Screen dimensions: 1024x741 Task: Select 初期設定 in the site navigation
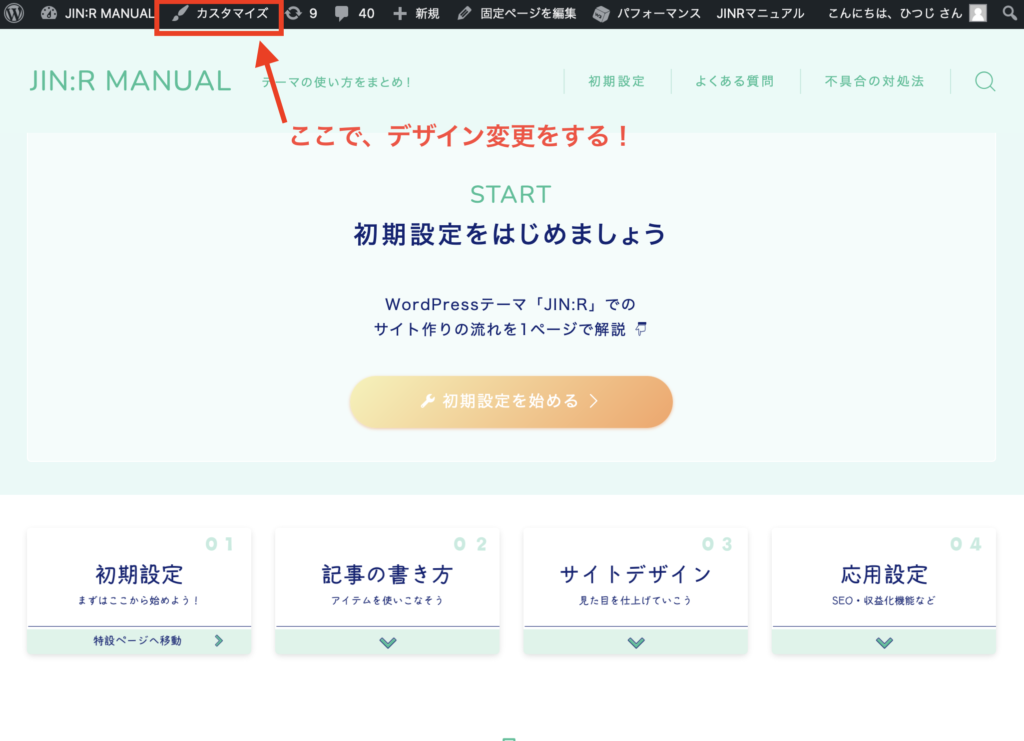point(616,82)
